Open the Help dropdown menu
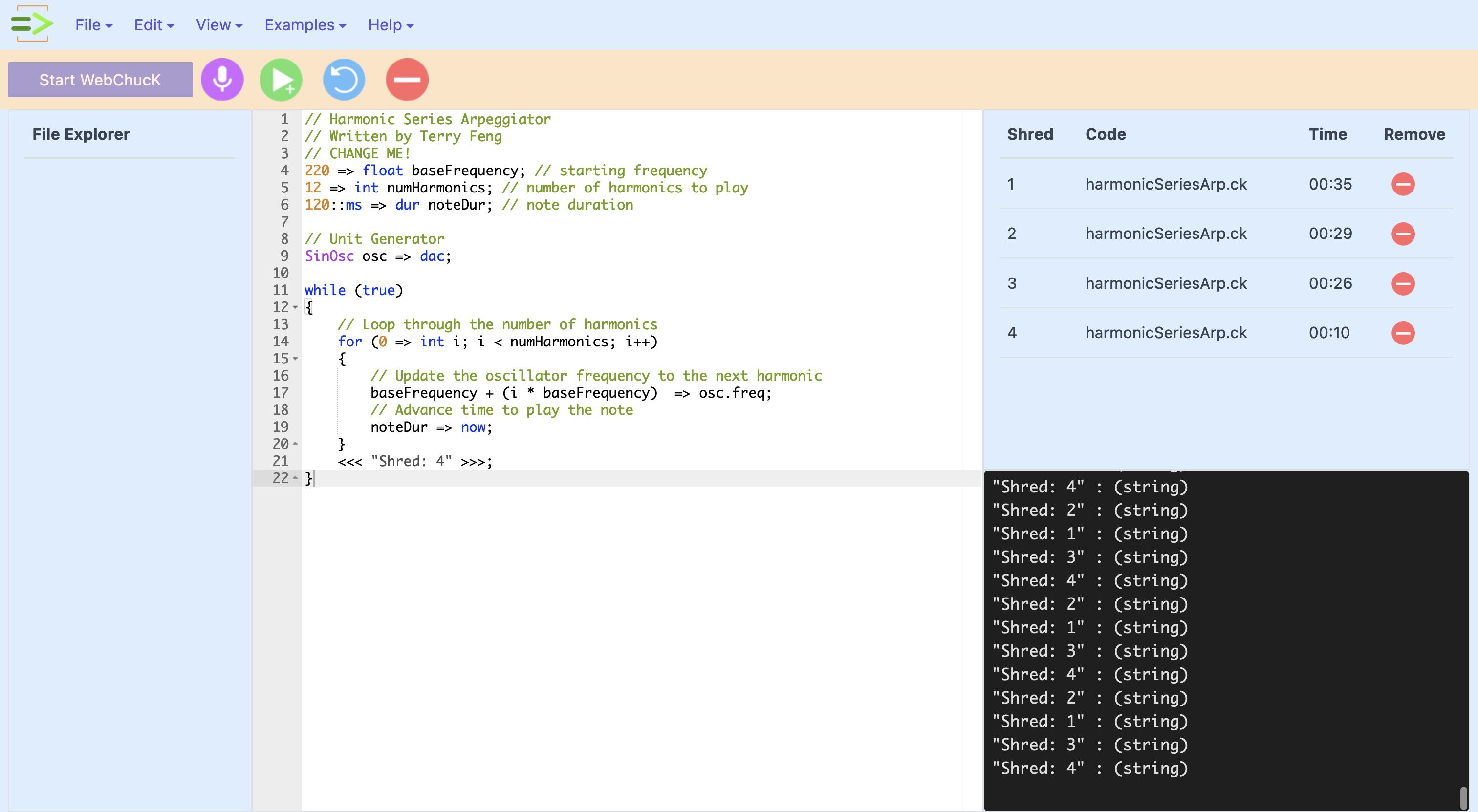Screen dimensions: 1478x812 (x=391, y=25)
